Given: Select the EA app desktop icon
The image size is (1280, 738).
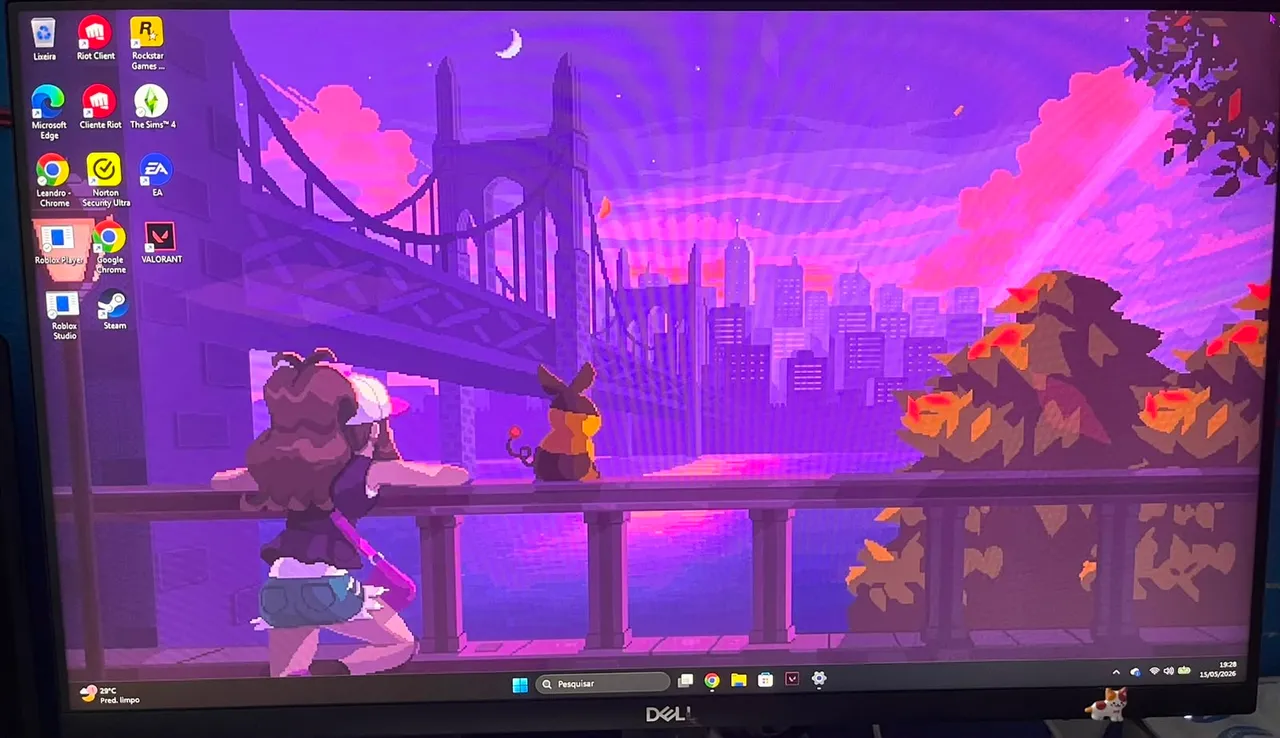Looking at the screenshot, I should [x=157, y=175].
